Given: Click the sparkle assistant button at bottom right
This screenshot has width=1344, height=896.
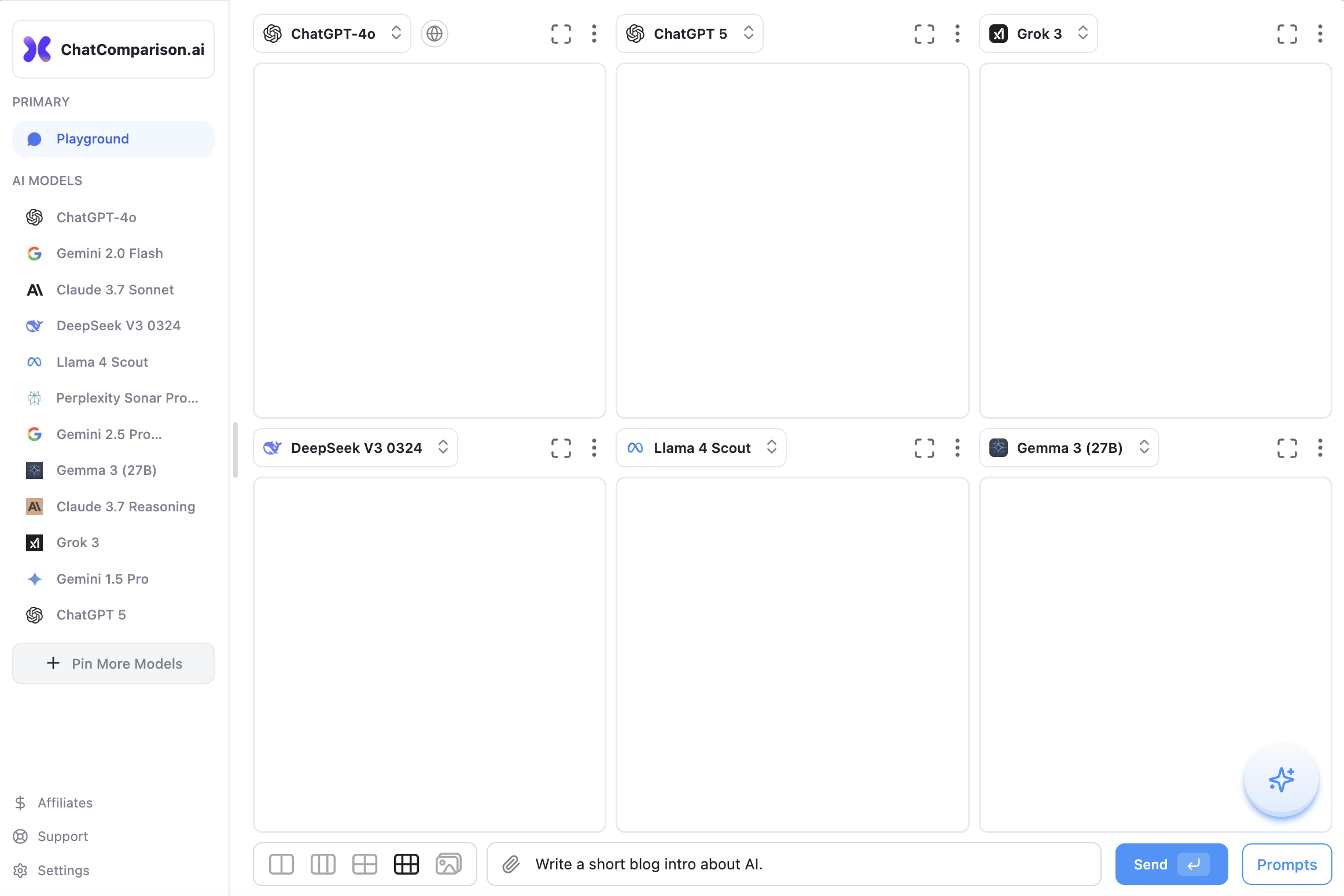Looking at the screenshot, I should pos(1282,780).
